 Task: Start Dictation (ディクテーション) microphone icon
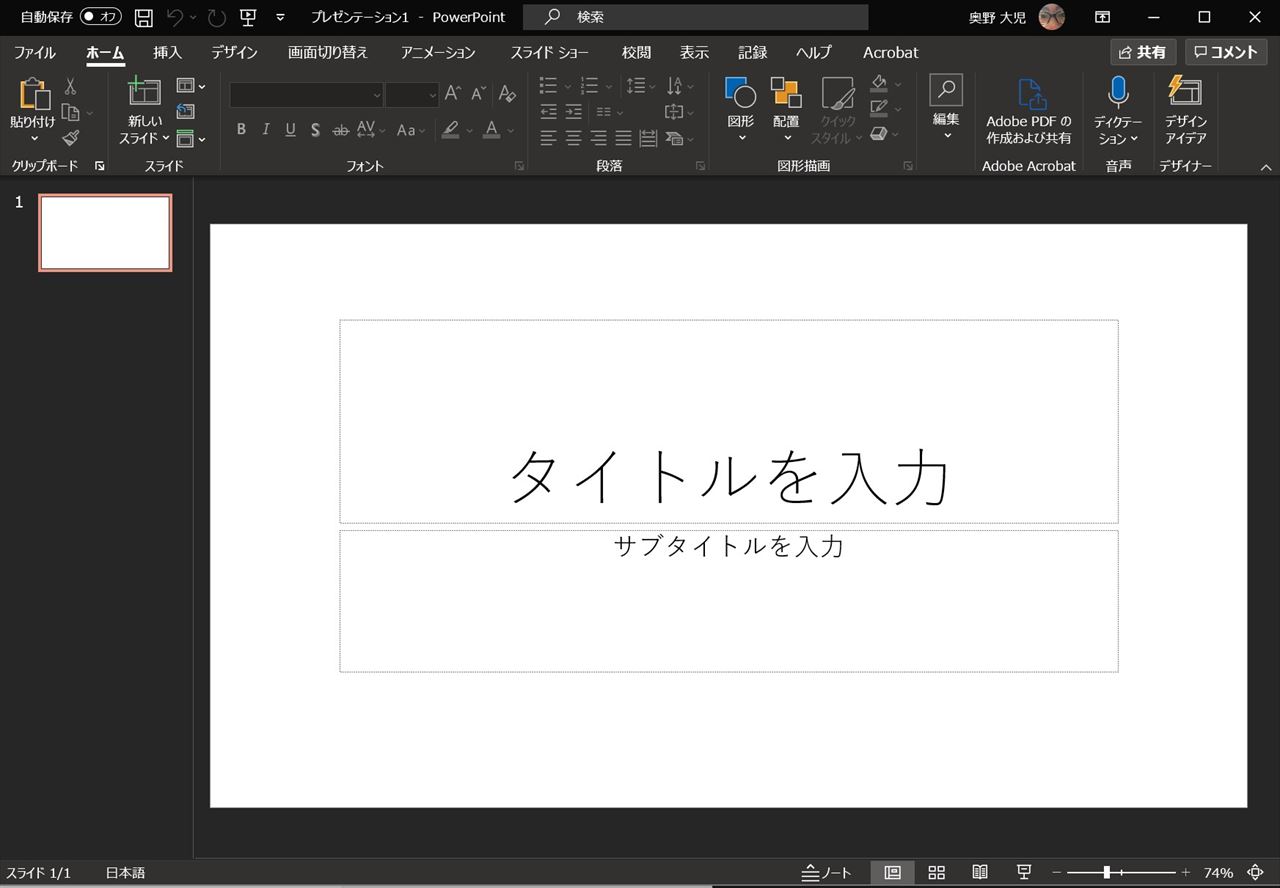1118,92
